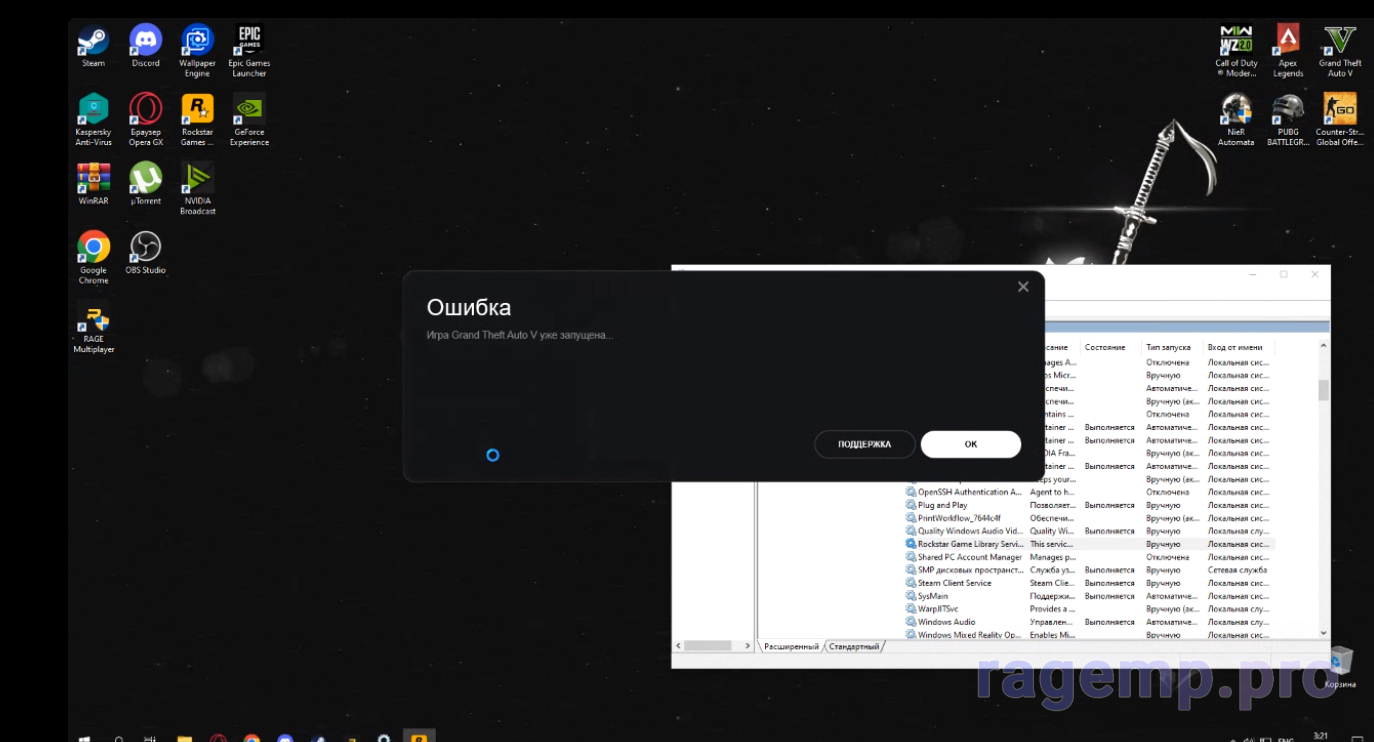The image size is (1374, 742).
Task: Switch to the Расширенный tab
Action: 791,647
